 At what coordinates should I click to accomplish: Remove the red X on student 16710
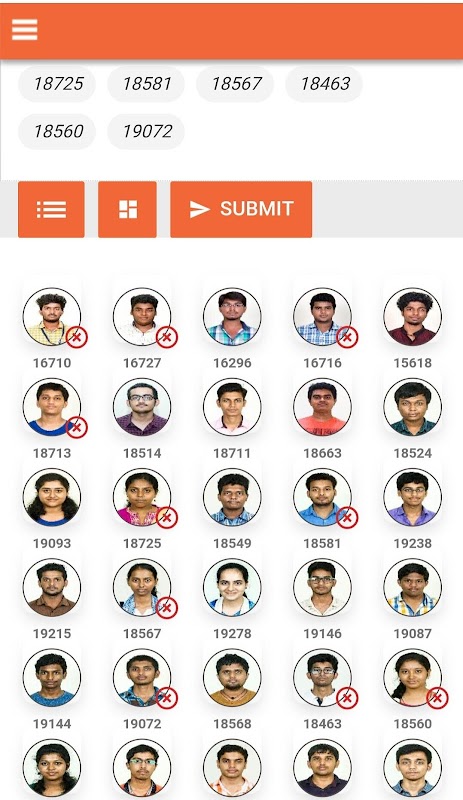coord(77,337)
